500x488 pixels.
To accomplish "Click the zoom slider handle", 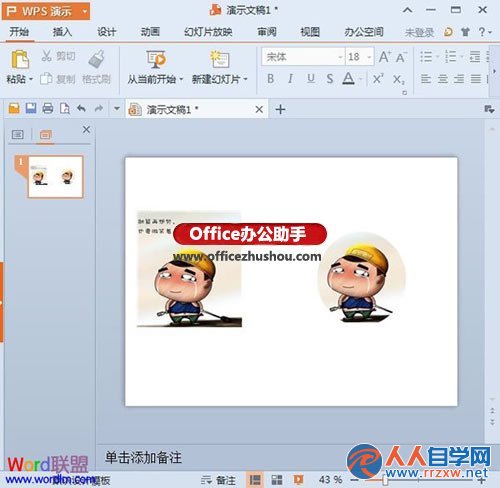I will tap(385, 480).
